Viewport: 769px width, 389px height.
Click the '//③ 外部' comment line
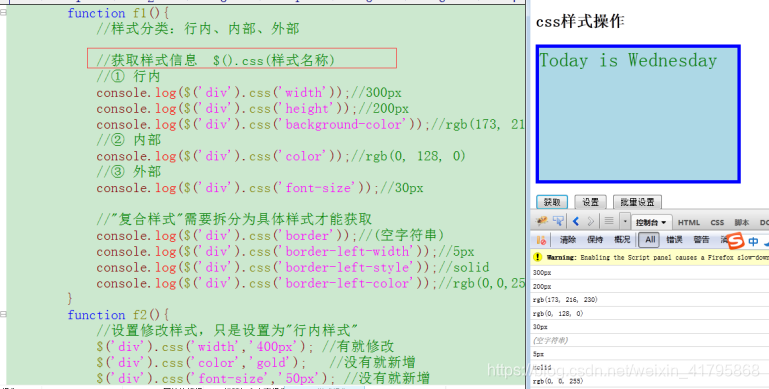[x=128, y=172]
